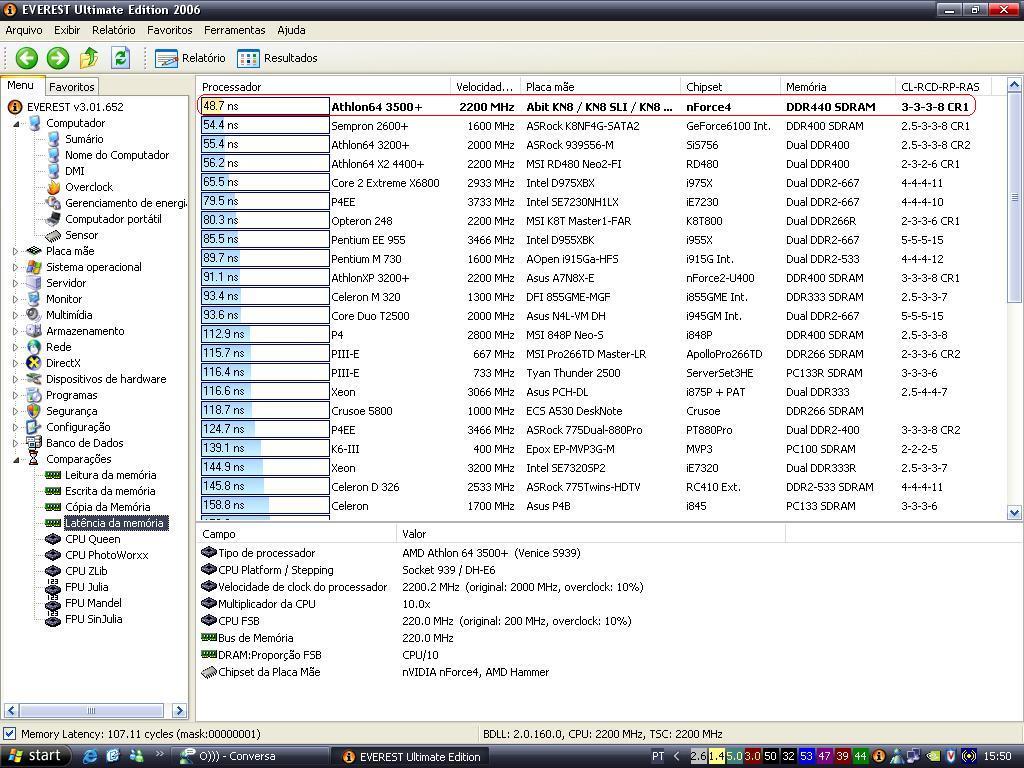
Task: Select Gerenciamento de energia tree item
Action: click(125, 203)
